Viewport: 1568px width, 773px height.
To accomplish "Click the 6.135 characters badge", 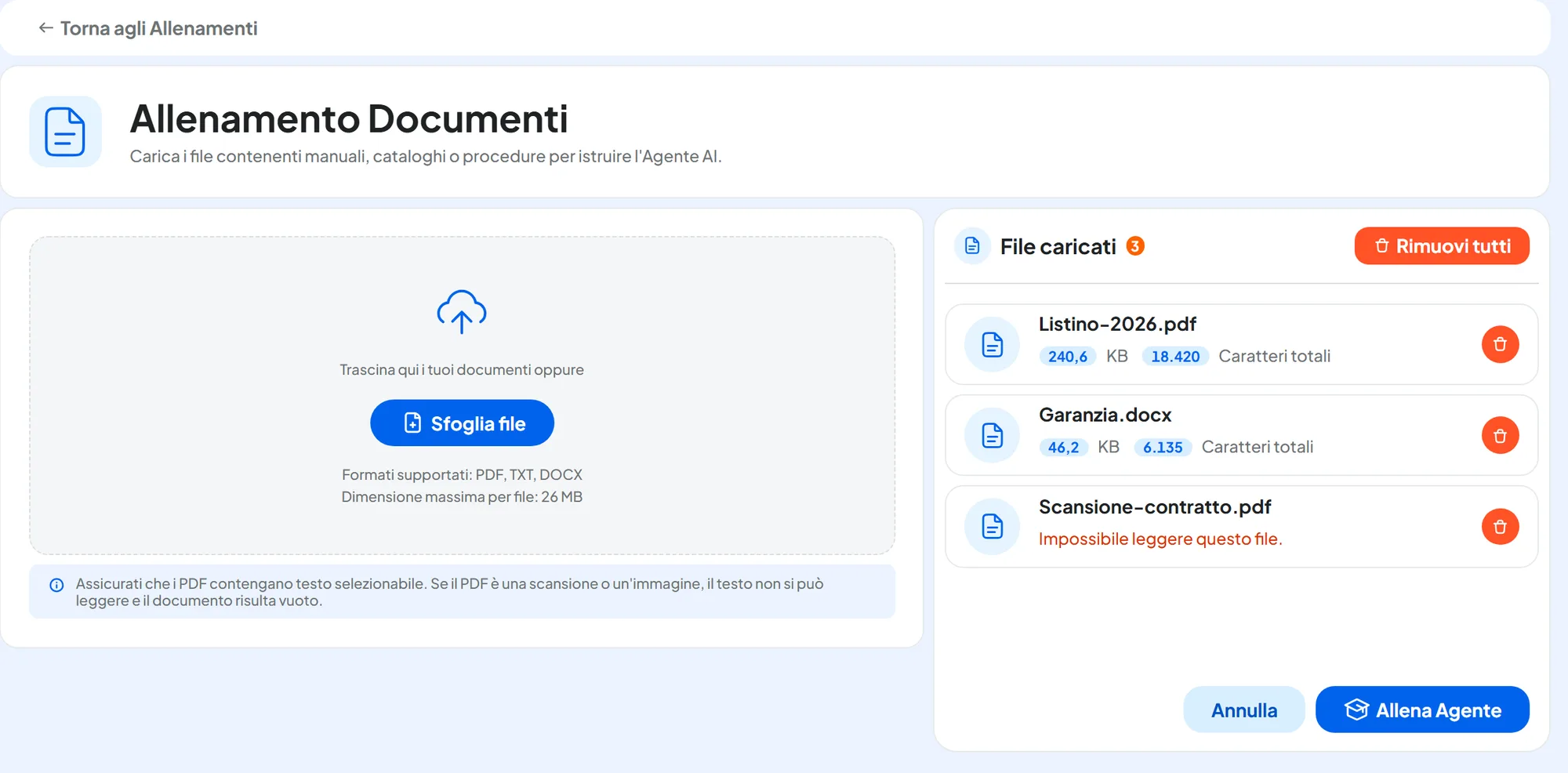I will click(1163, 448).
